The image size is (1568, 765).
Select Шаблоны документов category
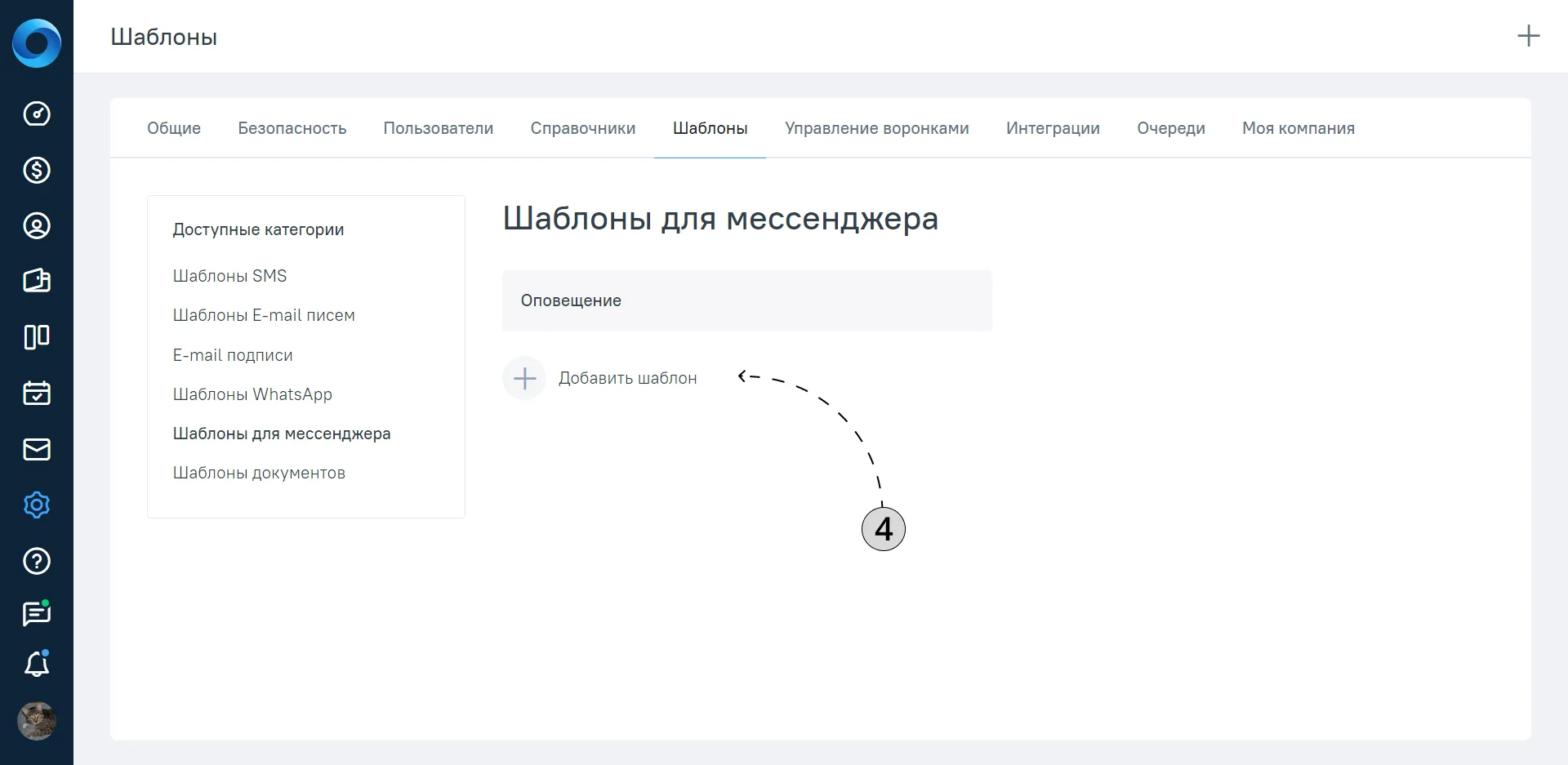coord(259,473)
